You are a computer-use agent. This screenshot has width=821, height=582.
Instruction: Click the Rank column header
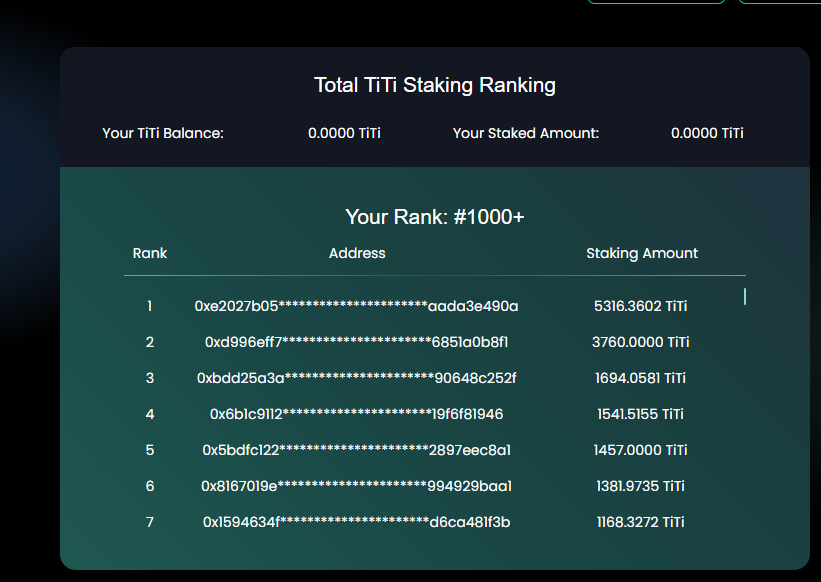pos(150,253)
